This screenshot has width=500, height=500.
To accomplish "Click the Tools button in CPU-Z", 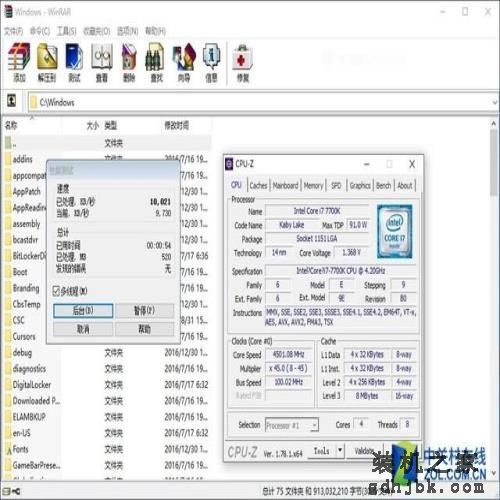I will (321, 451).
